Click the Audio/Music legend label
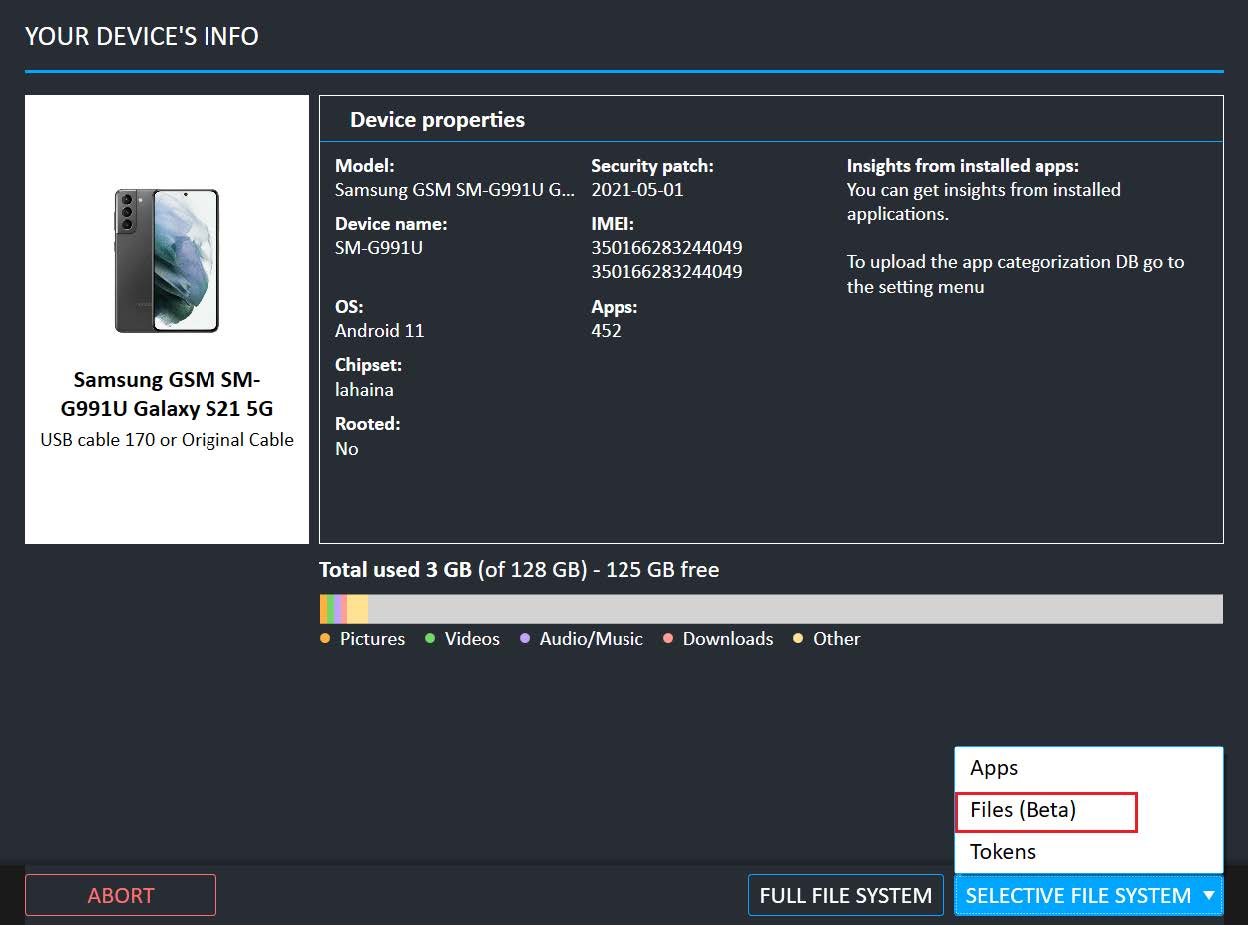Screen dimensions: 1248x925 pyautogui.click(x=591, y=639)
